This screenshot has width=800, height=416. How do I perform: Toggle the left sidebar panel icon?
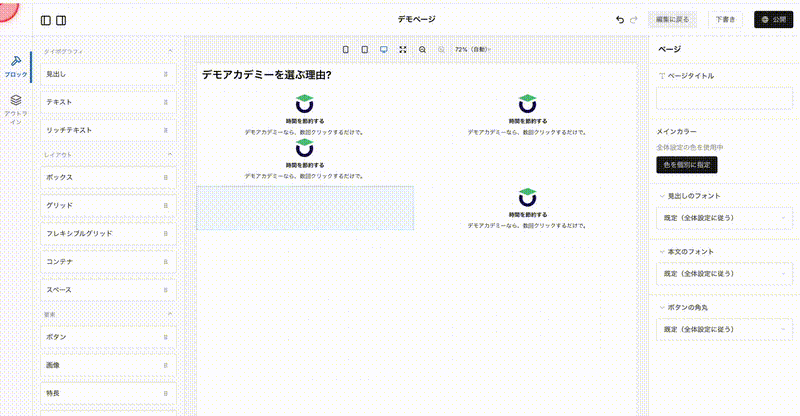coord(46,20)
